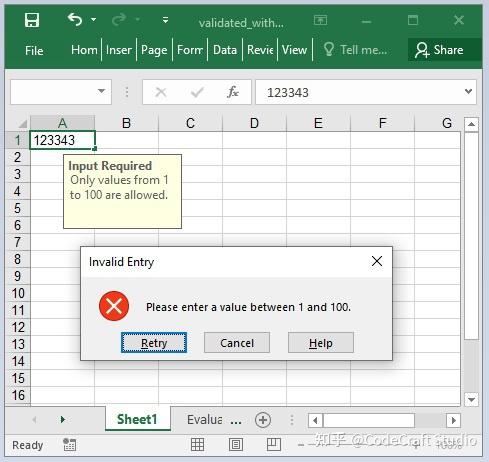Click the horizontal scrollbar left arrow

(315, 420)
